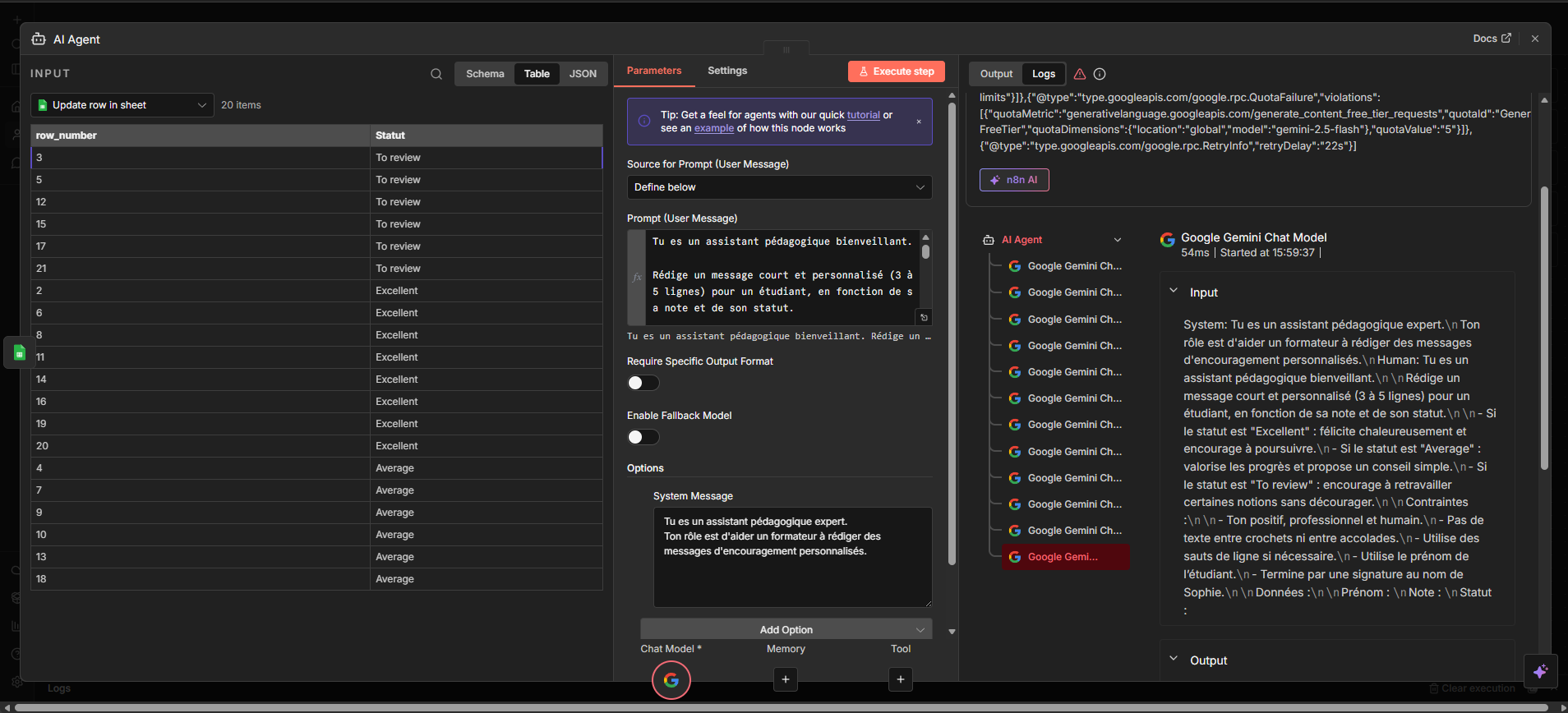Screen dimensions: 1568x713
Task: Expand the Add Option dropdown
Action: coord(786,630)
